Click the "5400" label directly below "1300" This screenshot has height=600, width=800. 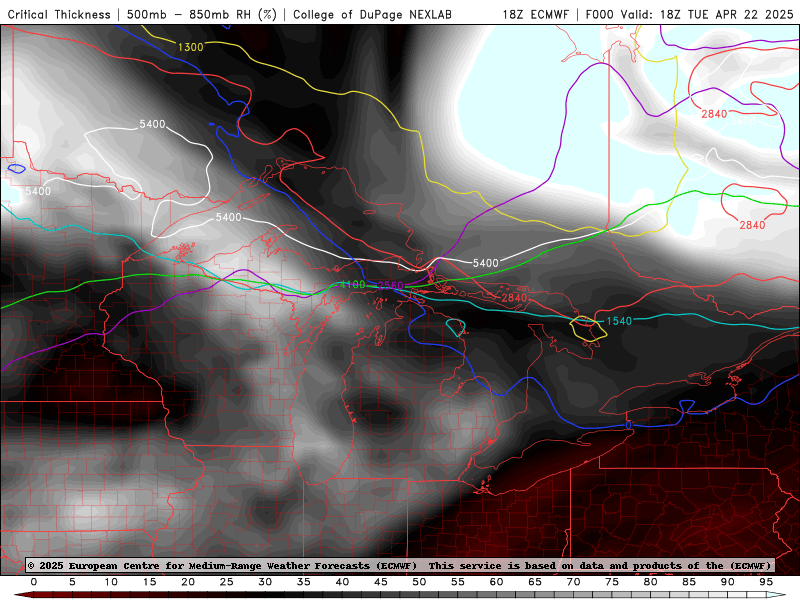(152, 124)
